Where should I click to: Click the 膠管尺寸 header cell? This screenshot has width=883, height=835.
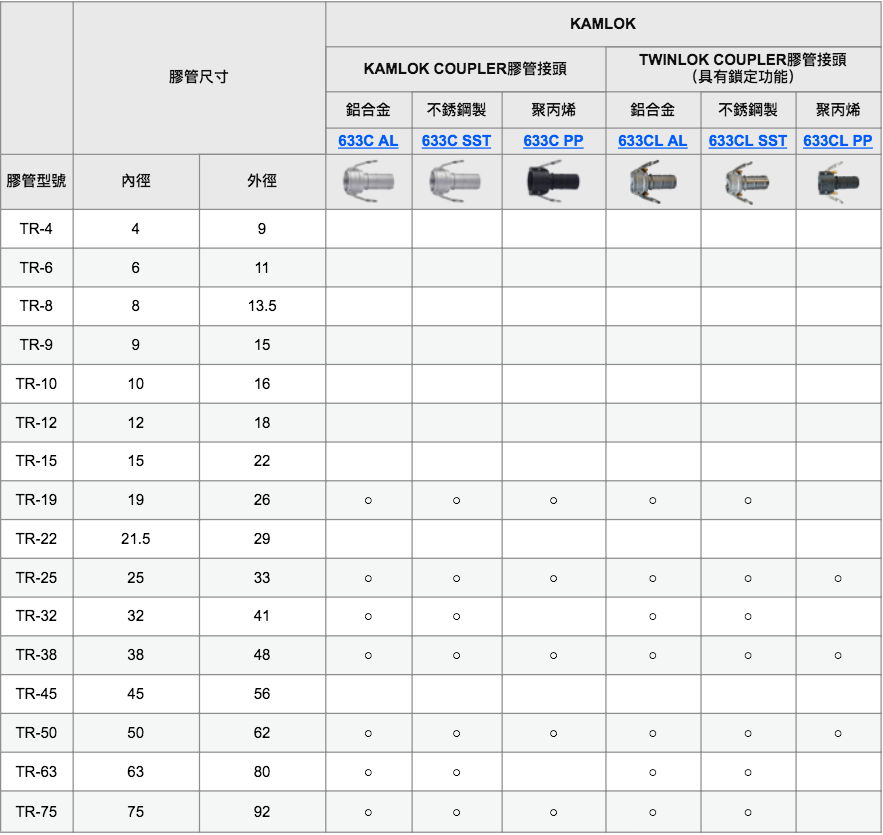(x=199, y=77)
